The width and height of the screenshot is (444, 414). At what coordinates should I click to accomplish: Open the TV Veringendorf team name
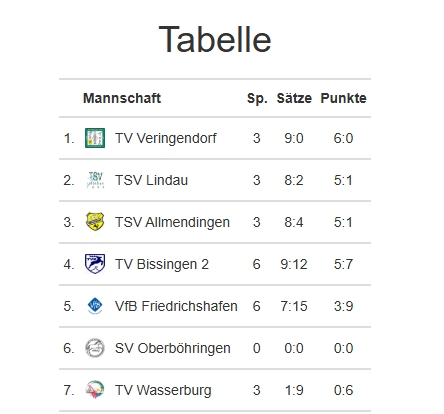point(166,138)
